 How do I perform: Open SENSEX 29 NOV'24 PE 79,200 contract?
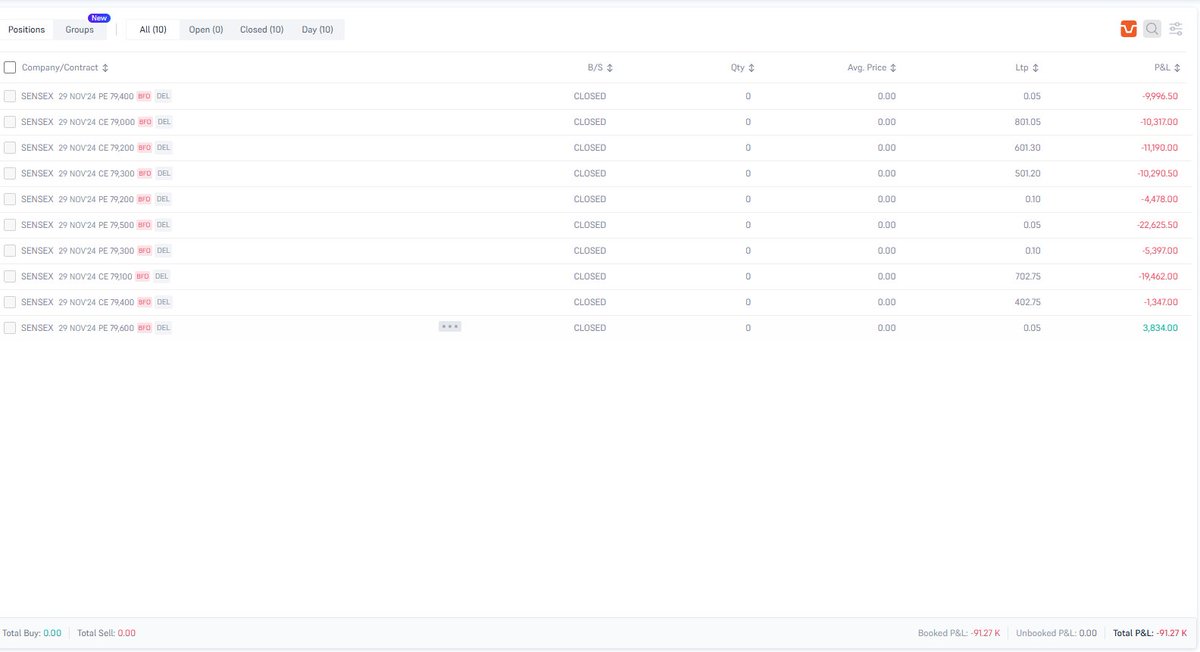coord(77,199)
